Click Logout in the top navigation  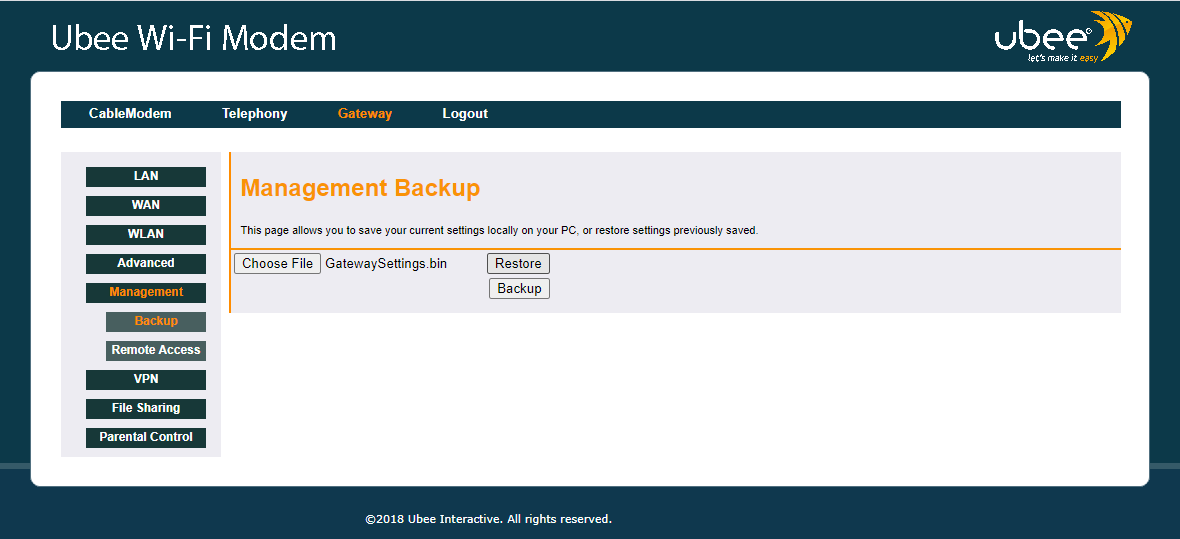[465, 114]
